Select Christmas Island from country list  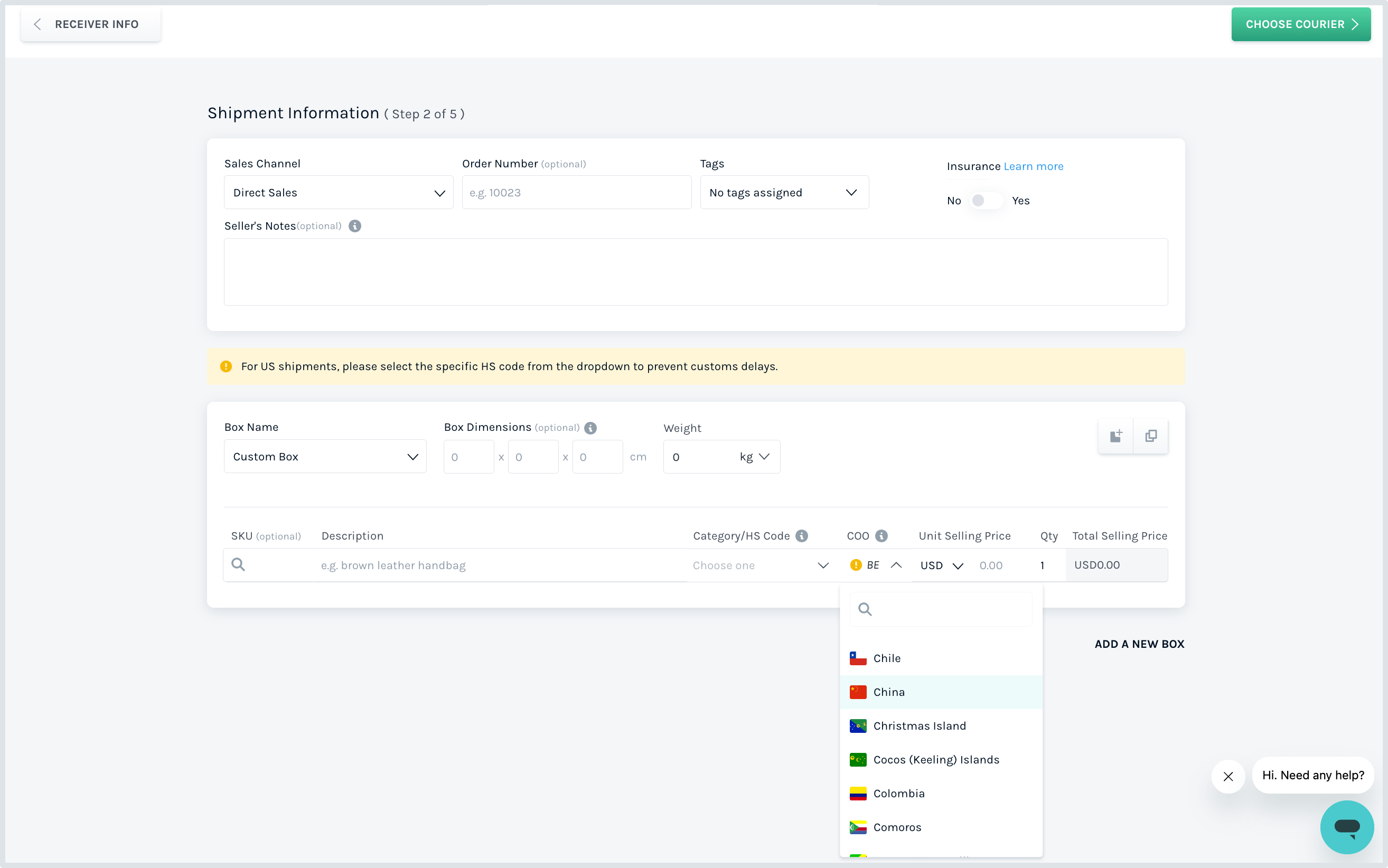pos(941,726)
